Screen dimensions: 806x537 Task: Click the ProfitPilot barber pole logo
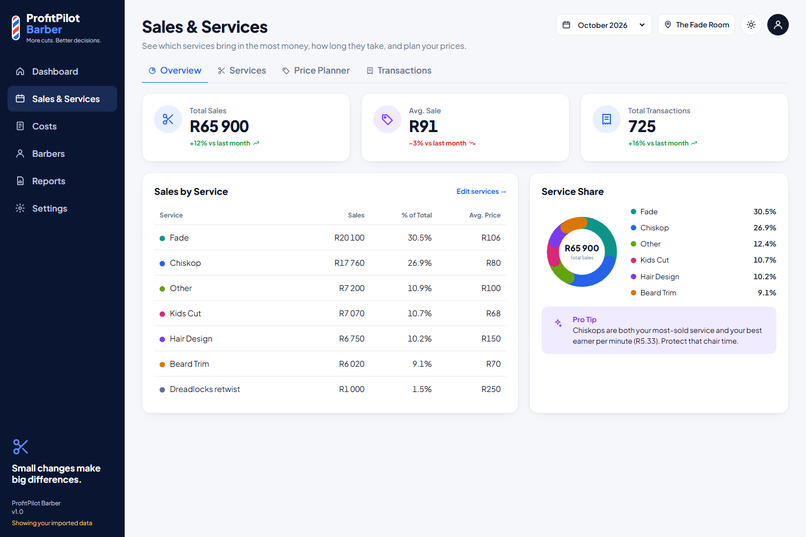(16, 28)
